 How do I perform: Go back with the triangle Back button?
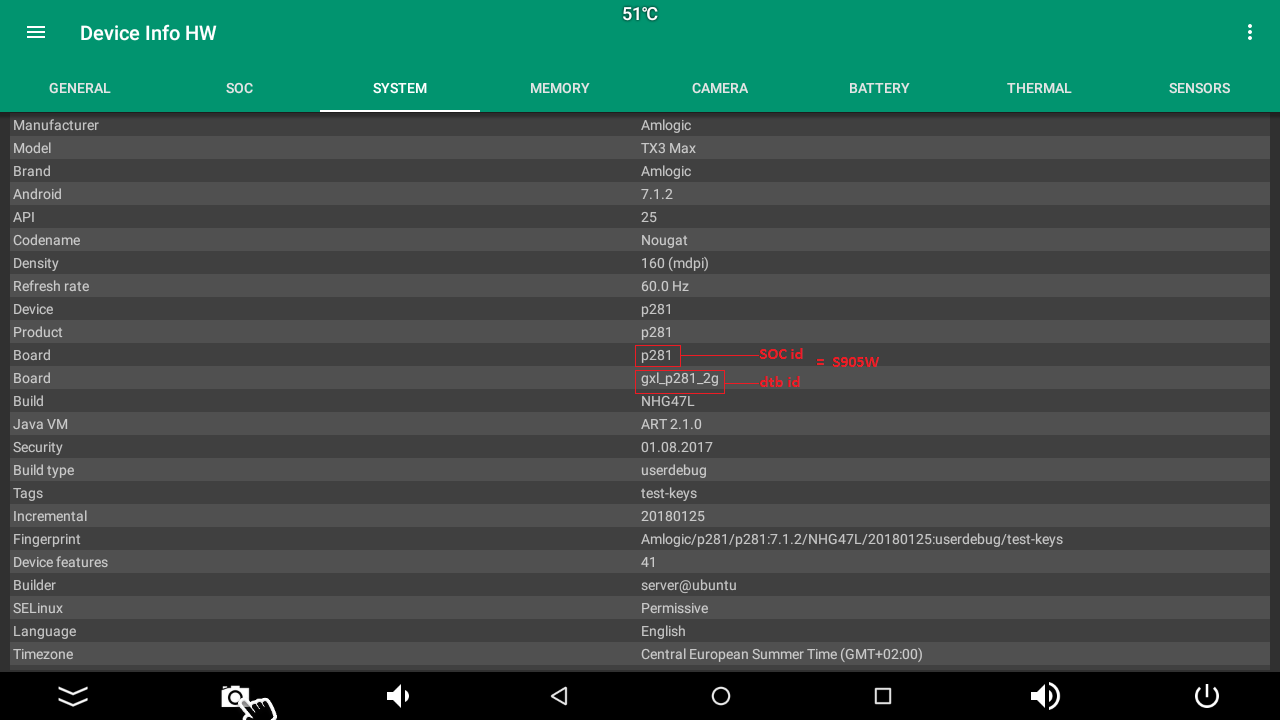tap(559, 696)
